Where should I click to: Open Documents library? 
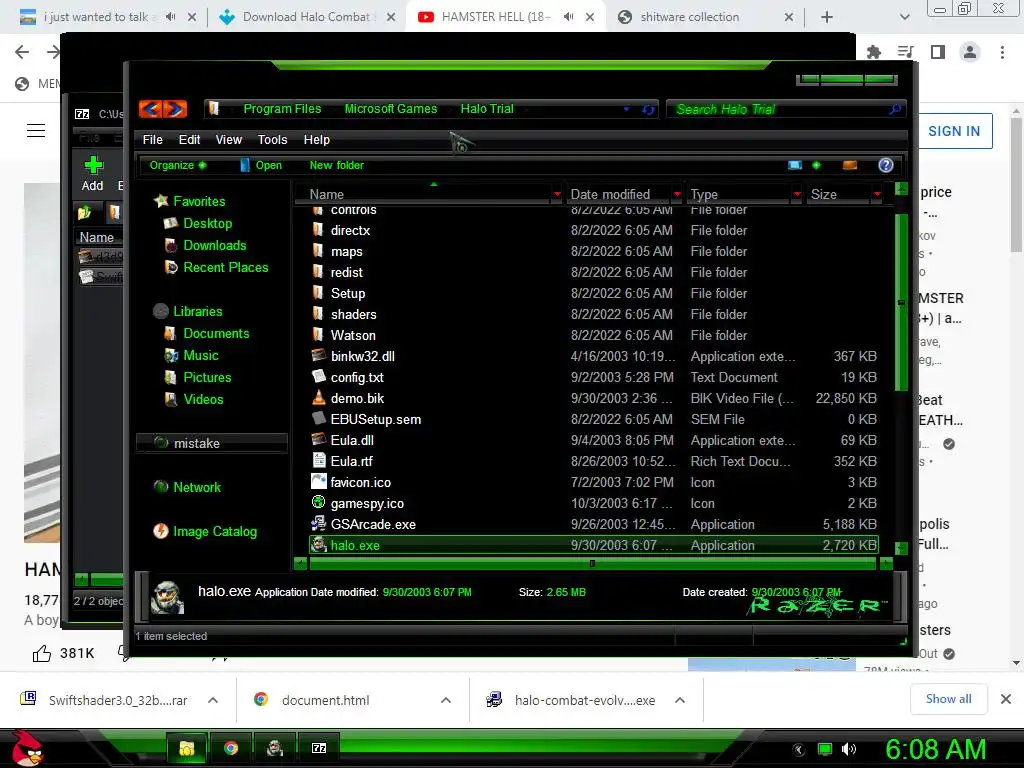click(x=216, y=334)
